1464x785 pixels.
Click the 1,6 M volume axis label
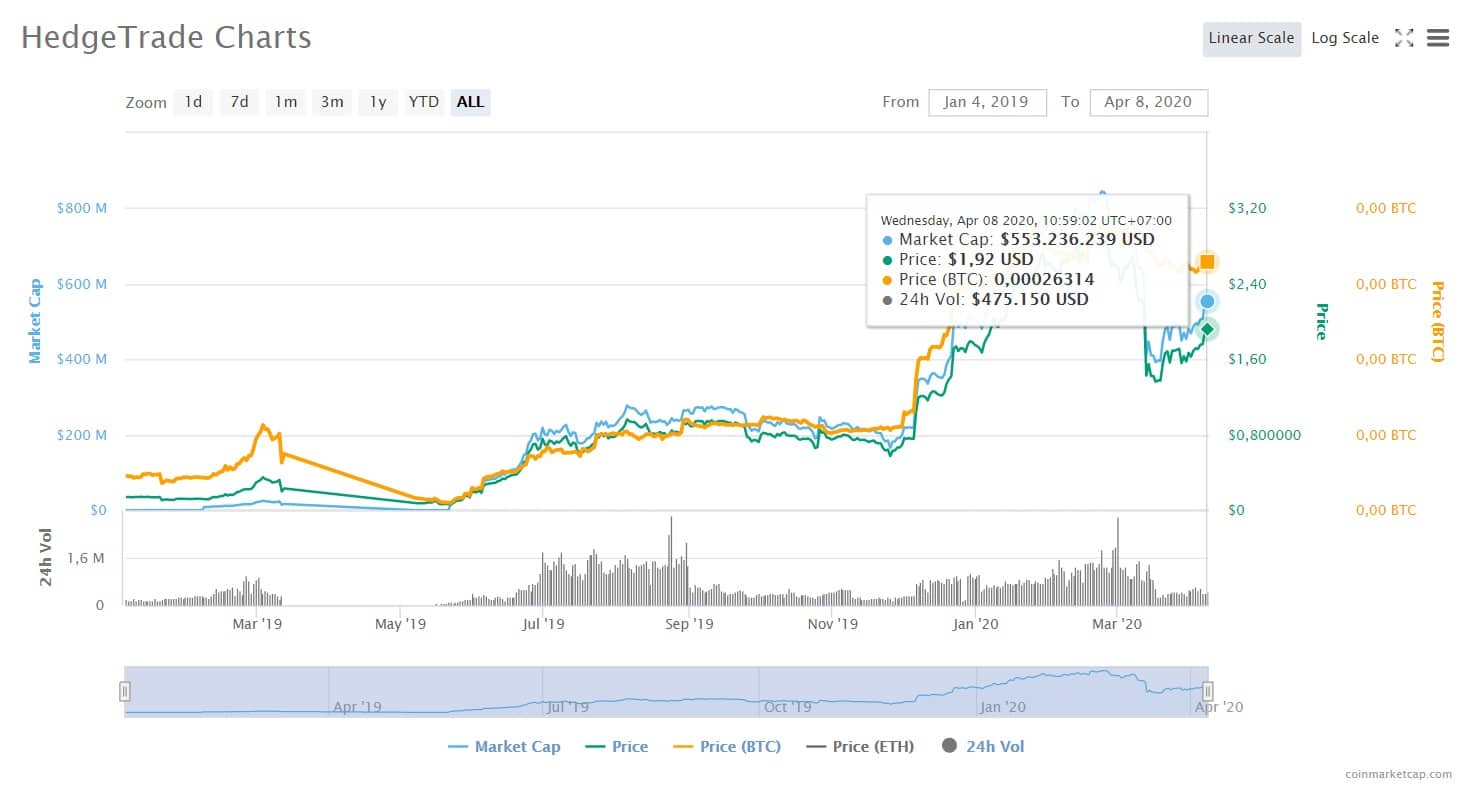pos(85,558)
